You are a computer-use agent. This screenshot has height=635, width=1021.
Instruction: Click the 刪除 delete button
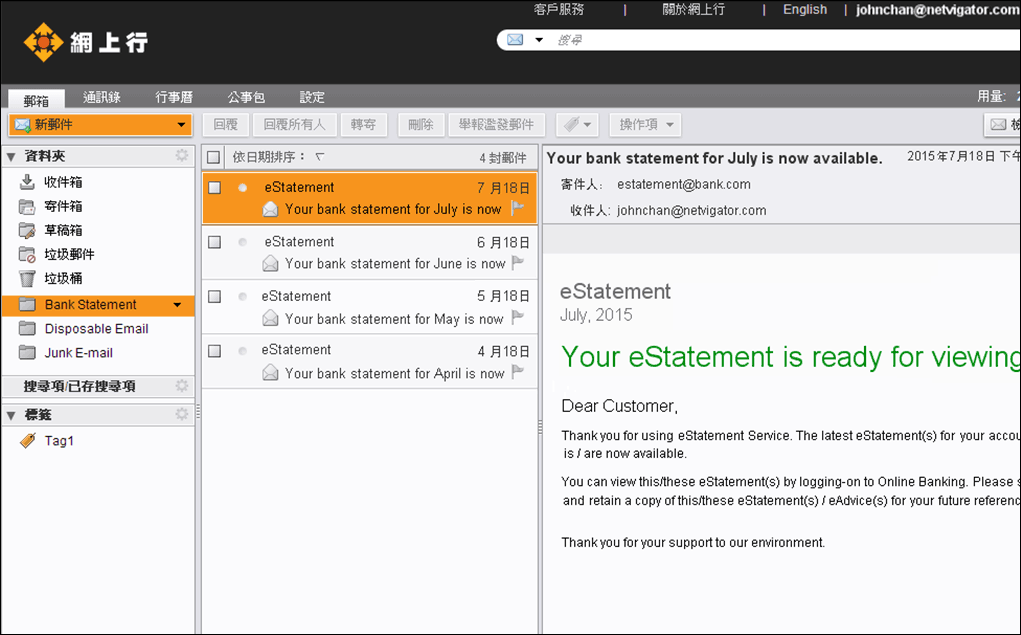[421, 124]
